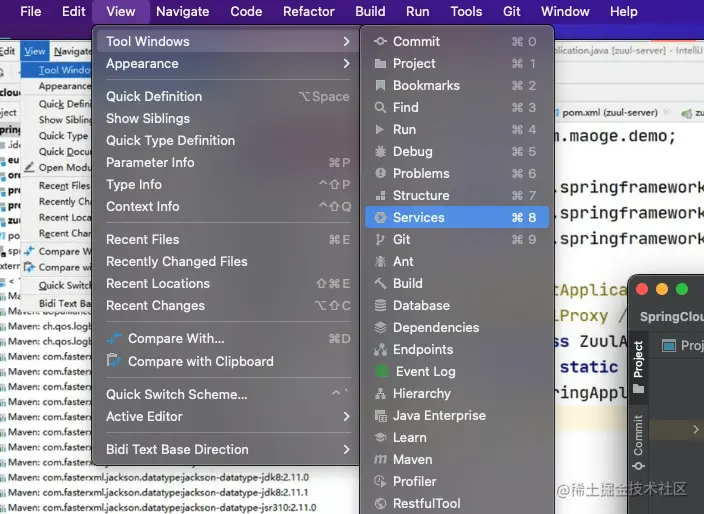Click the Maven m icon
The image size is (704, 514).
click(x=380, y=459)
